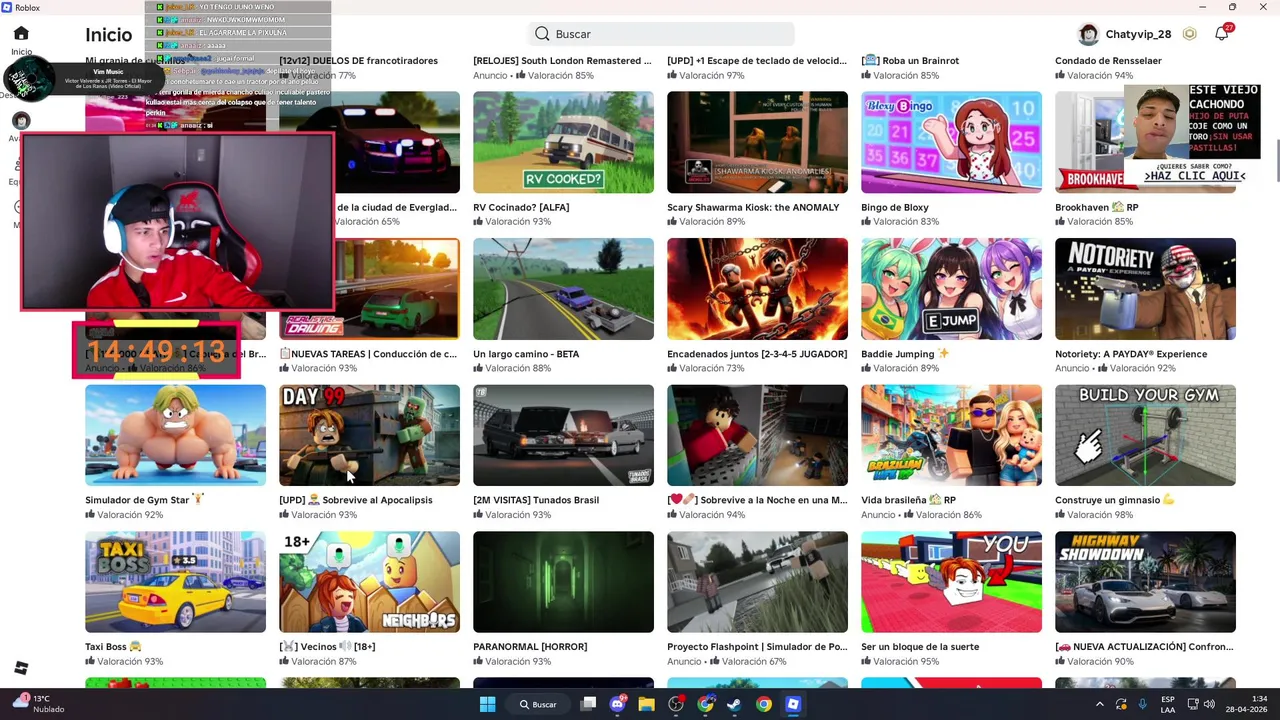Show hidden system tray icons chevron
This screenshot has width=1280, height=720.
pos(1099,704)
